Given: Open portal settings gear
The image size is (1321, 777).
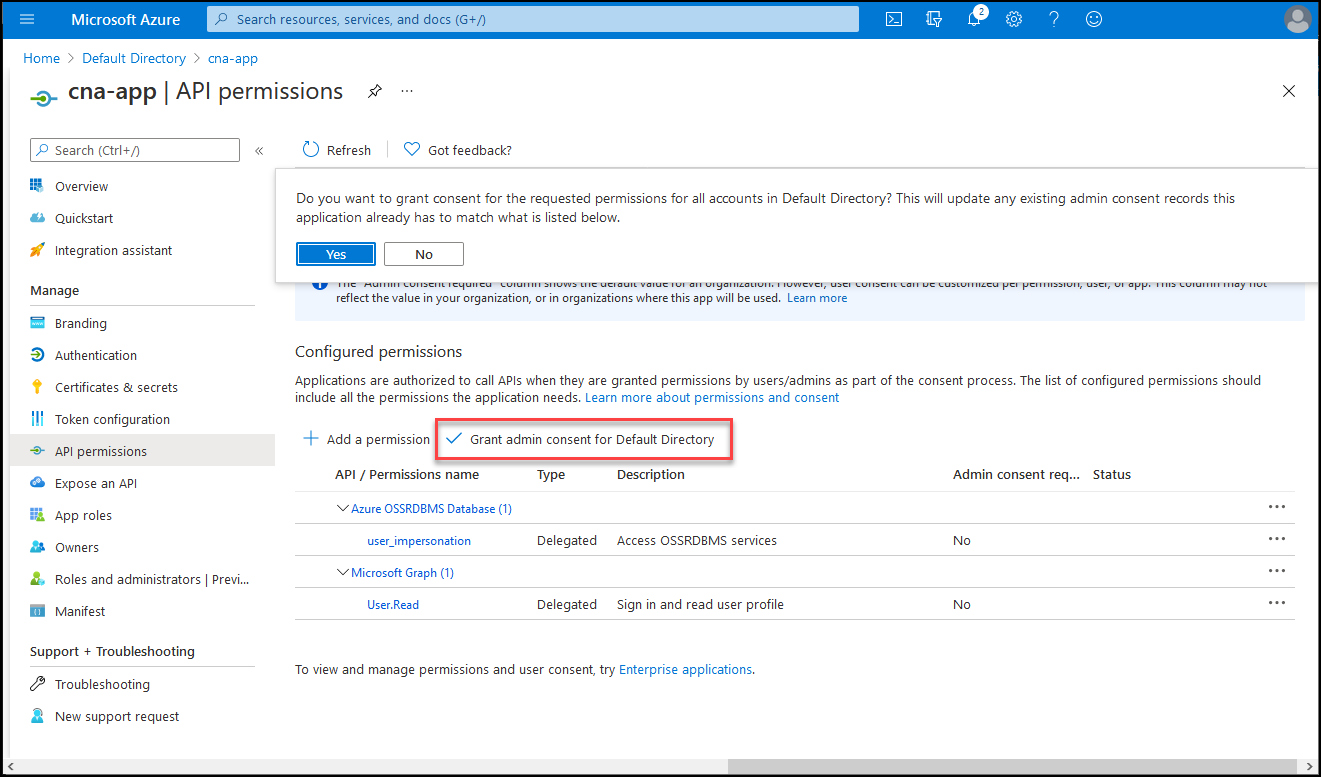Looking at the screenshot, I should (x=1014, y=19).
